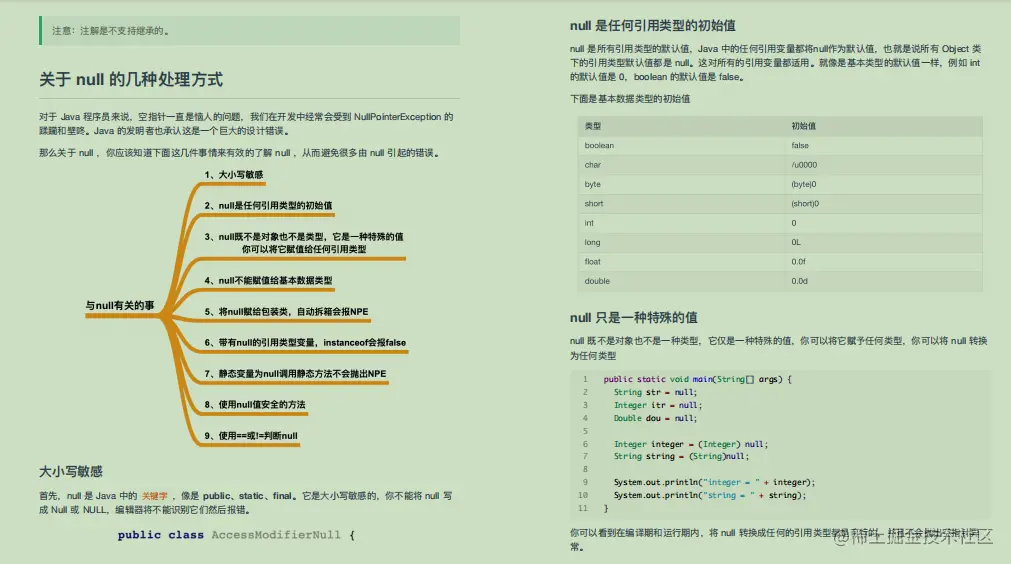Click code line public static void main
This screenshot has height=564, width=1011.
697,379
